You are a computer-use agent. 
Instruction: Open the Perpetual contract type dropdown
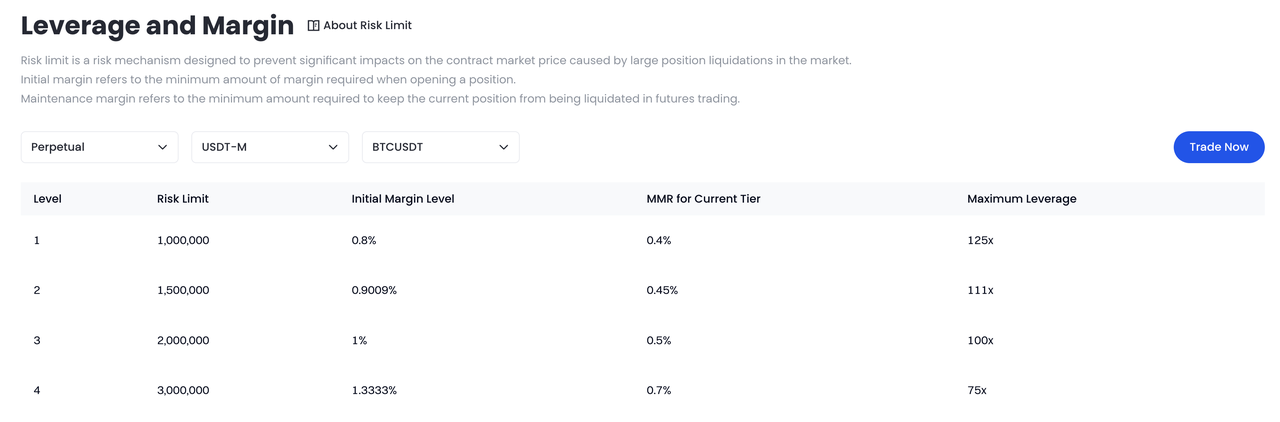click(99, 147)
